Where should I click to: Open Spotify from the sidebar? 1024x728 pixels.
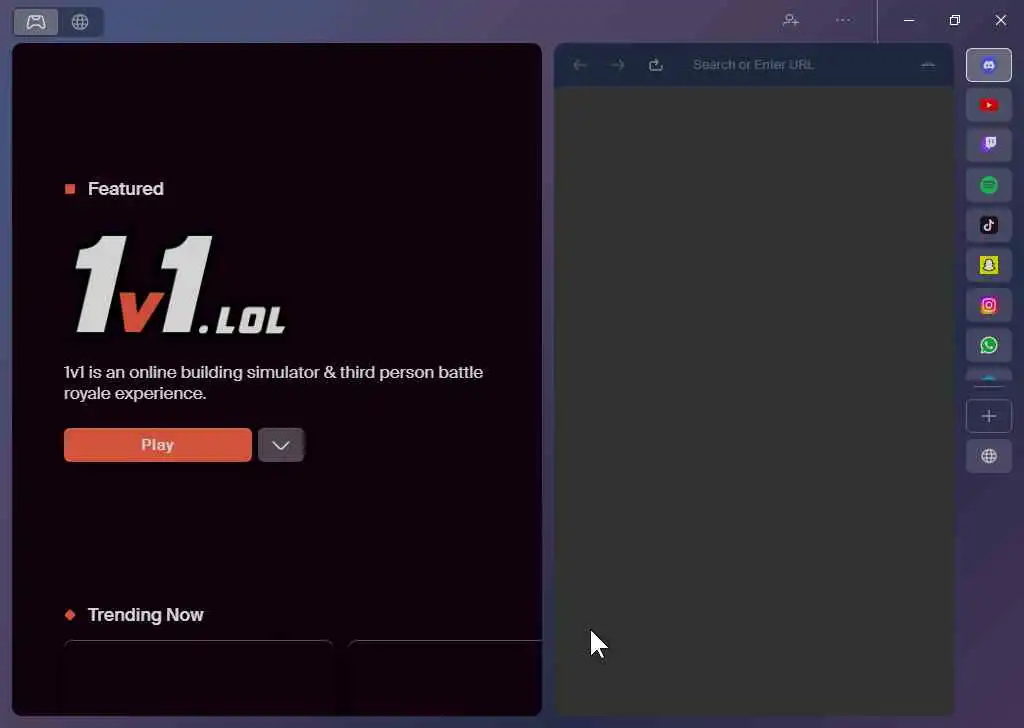point(989,185)
